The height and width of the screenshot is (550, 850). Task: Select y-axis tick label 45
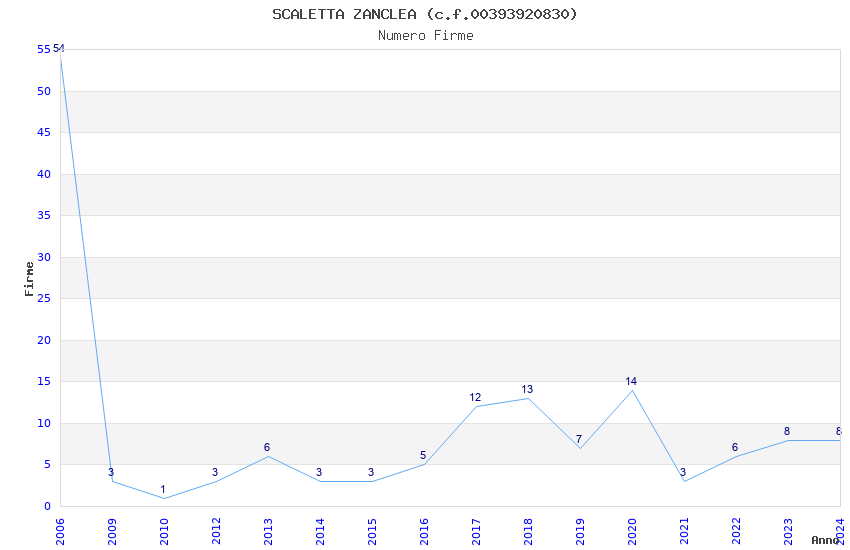(x=44, y=133)
